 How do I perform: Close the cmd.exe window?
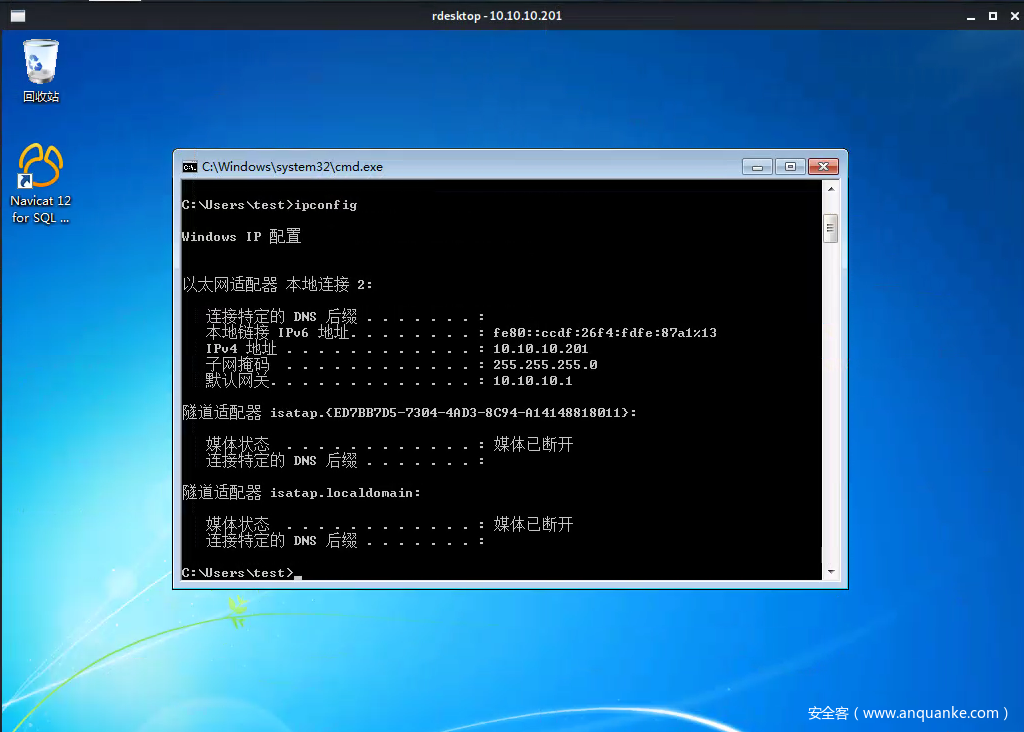click(x=823, y=166)
